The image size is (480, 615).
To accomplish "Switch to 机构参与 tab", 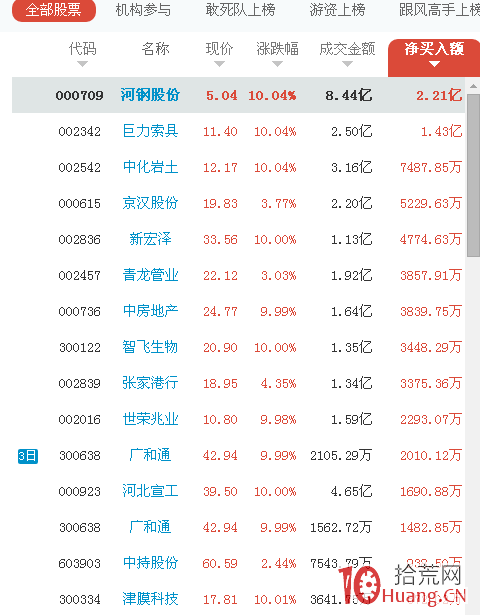I will point(143,10).
